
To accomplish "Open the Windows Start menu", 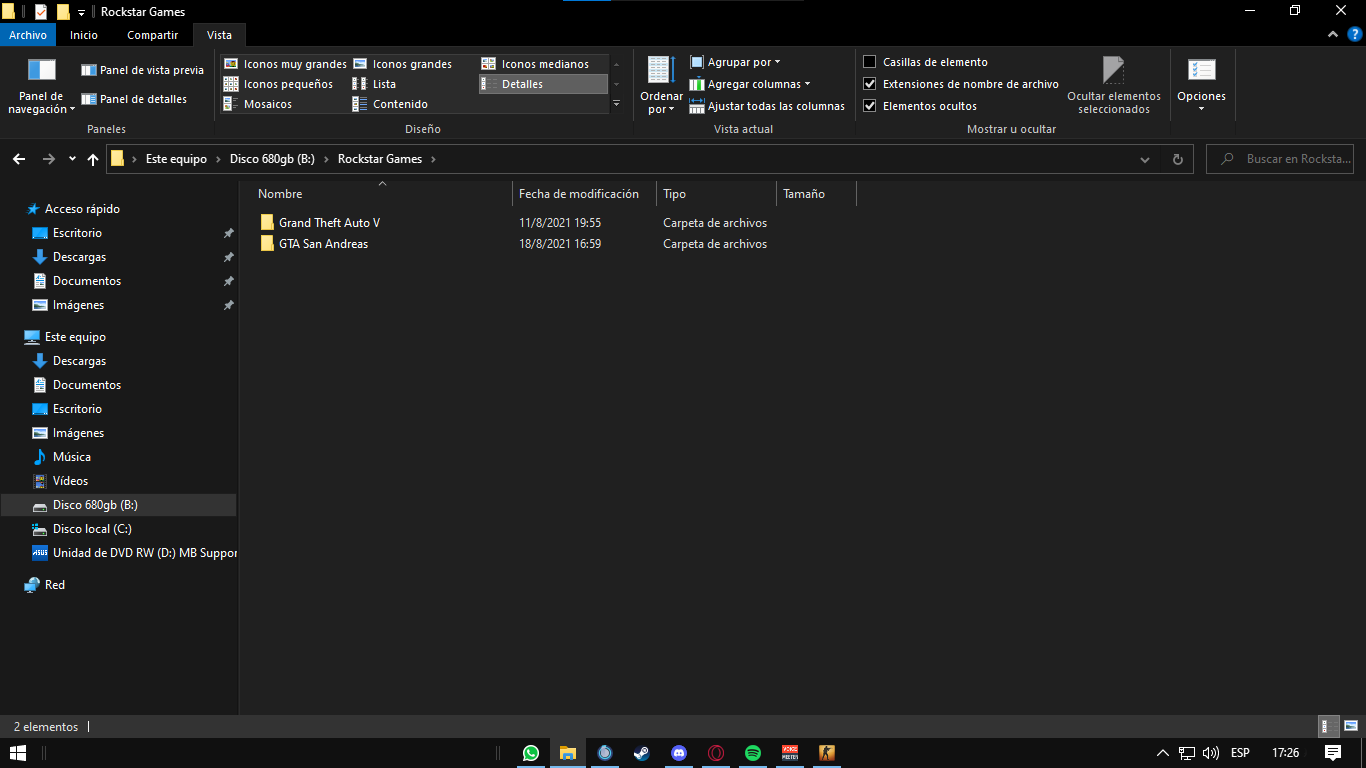I will click(18, 753).
